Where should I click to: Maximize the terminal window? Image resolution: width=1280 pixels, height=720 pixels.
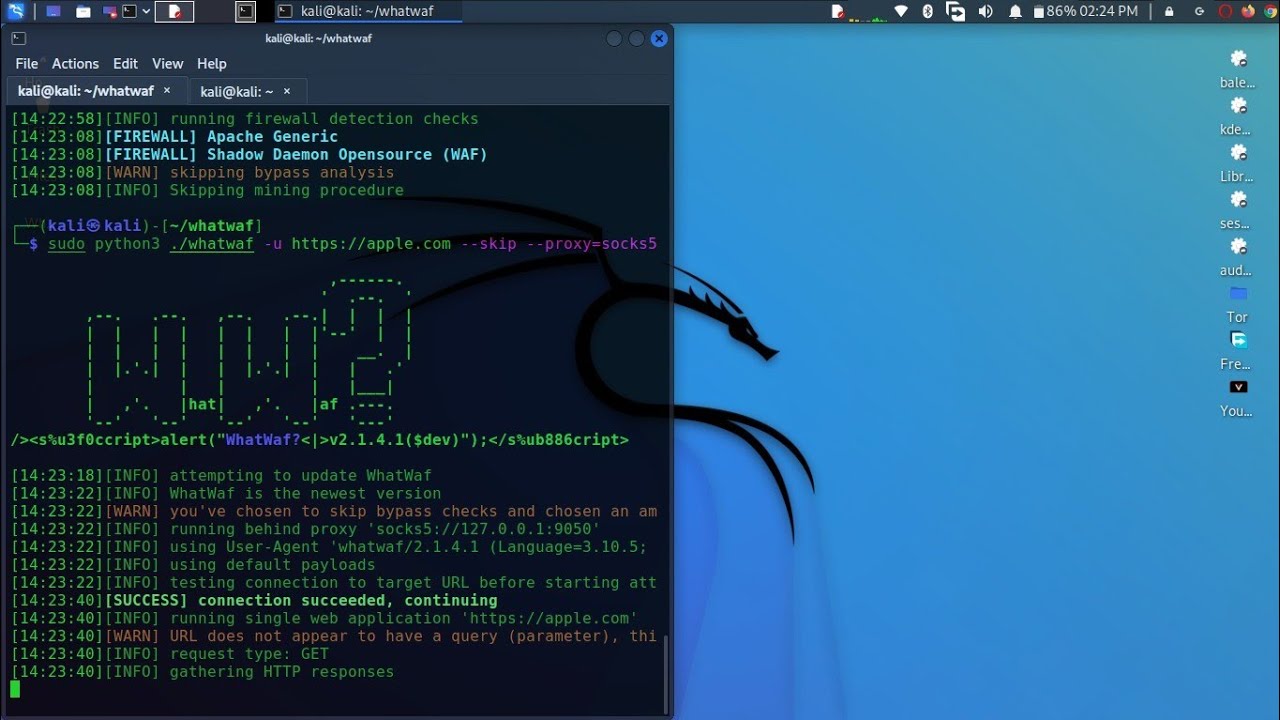[x=636, y=39]
